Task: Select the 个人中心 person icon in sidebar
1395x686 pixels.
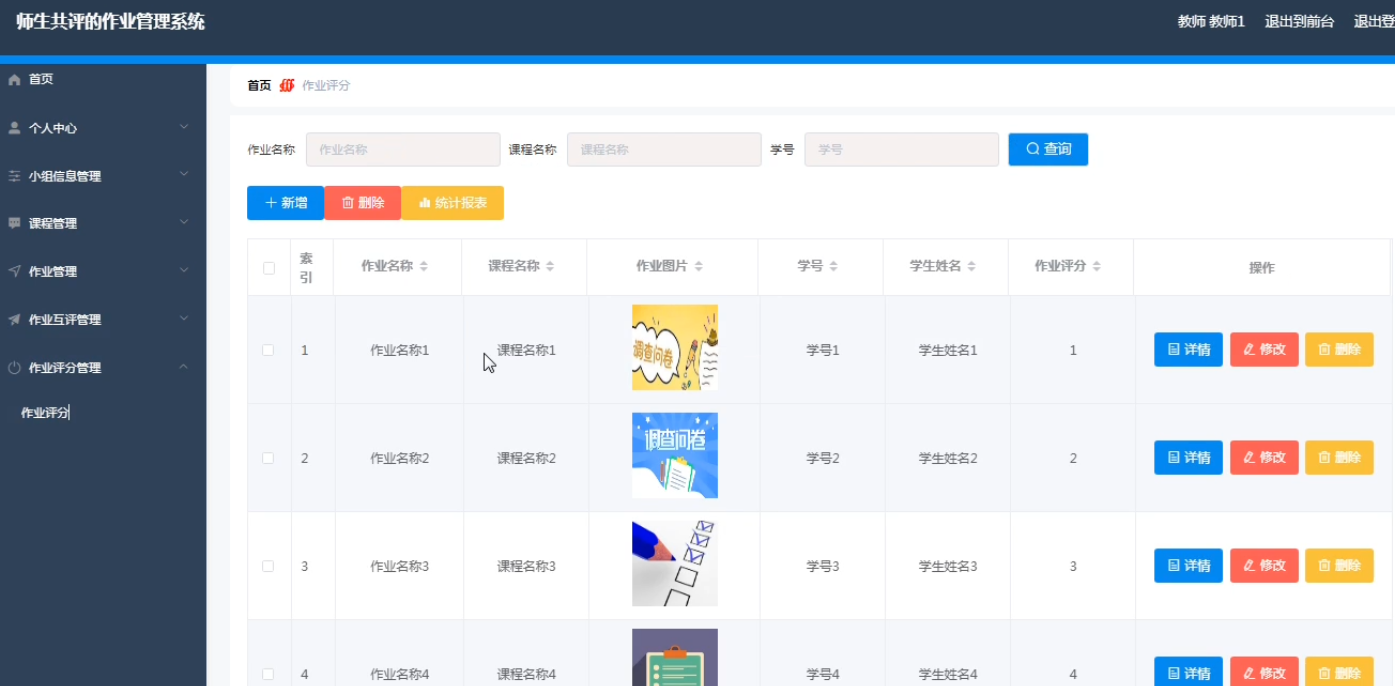Action: pyautogui.click(x=13, y=127)
